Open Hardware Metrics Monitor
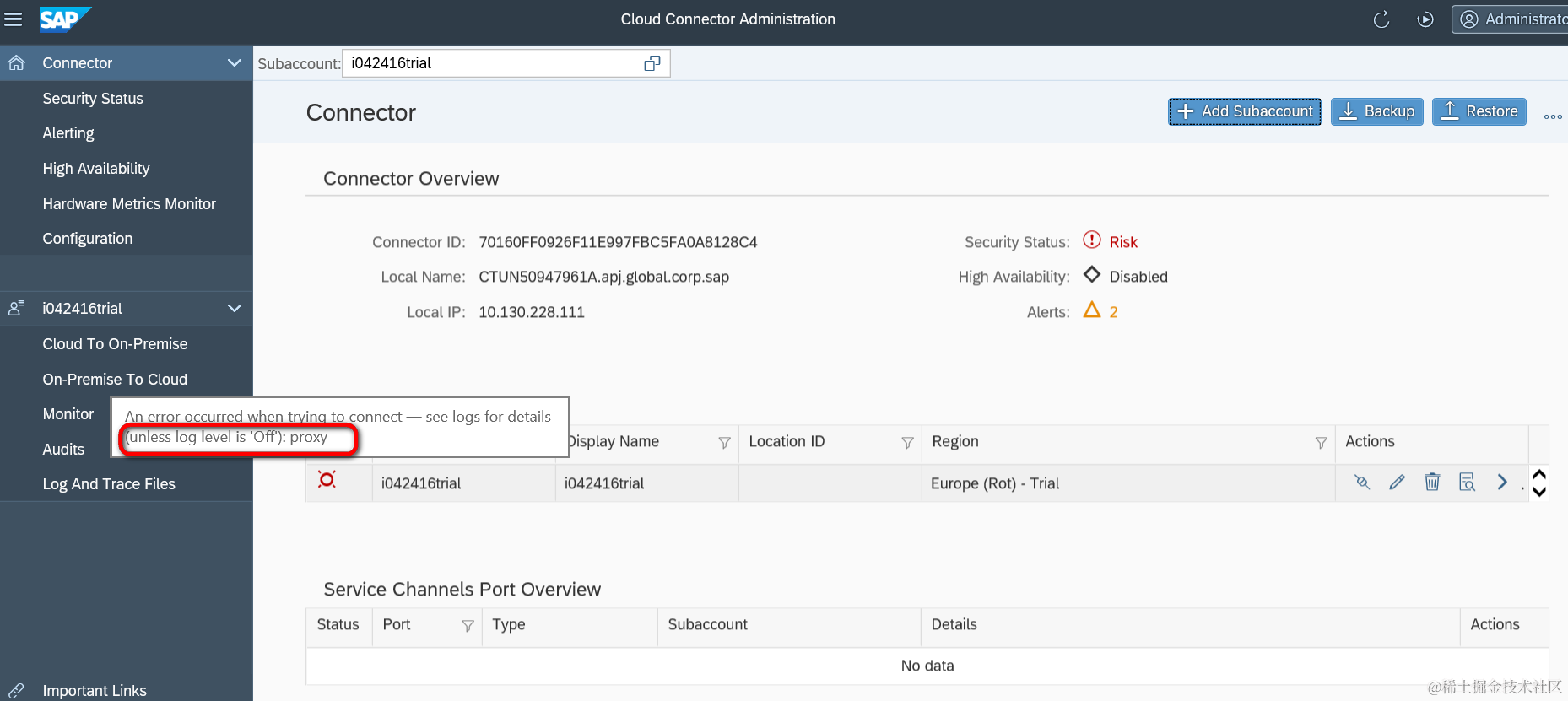 [129, 204]
